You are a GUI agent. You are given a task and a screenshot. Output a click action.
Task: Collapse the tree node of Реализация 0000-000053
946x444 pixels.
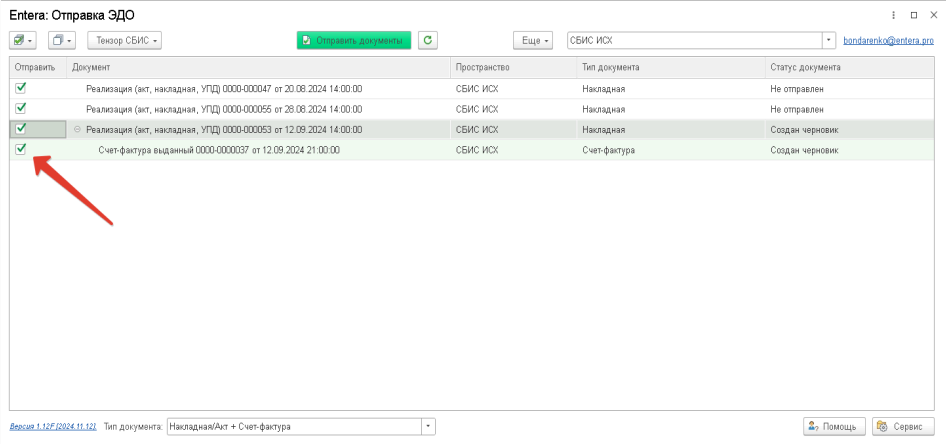click(77, 129)
